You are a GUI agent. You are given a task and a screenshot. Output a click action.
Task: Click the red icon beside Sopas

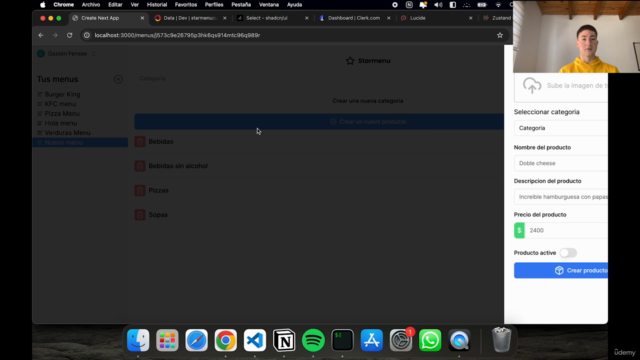[x=140, y=215]
